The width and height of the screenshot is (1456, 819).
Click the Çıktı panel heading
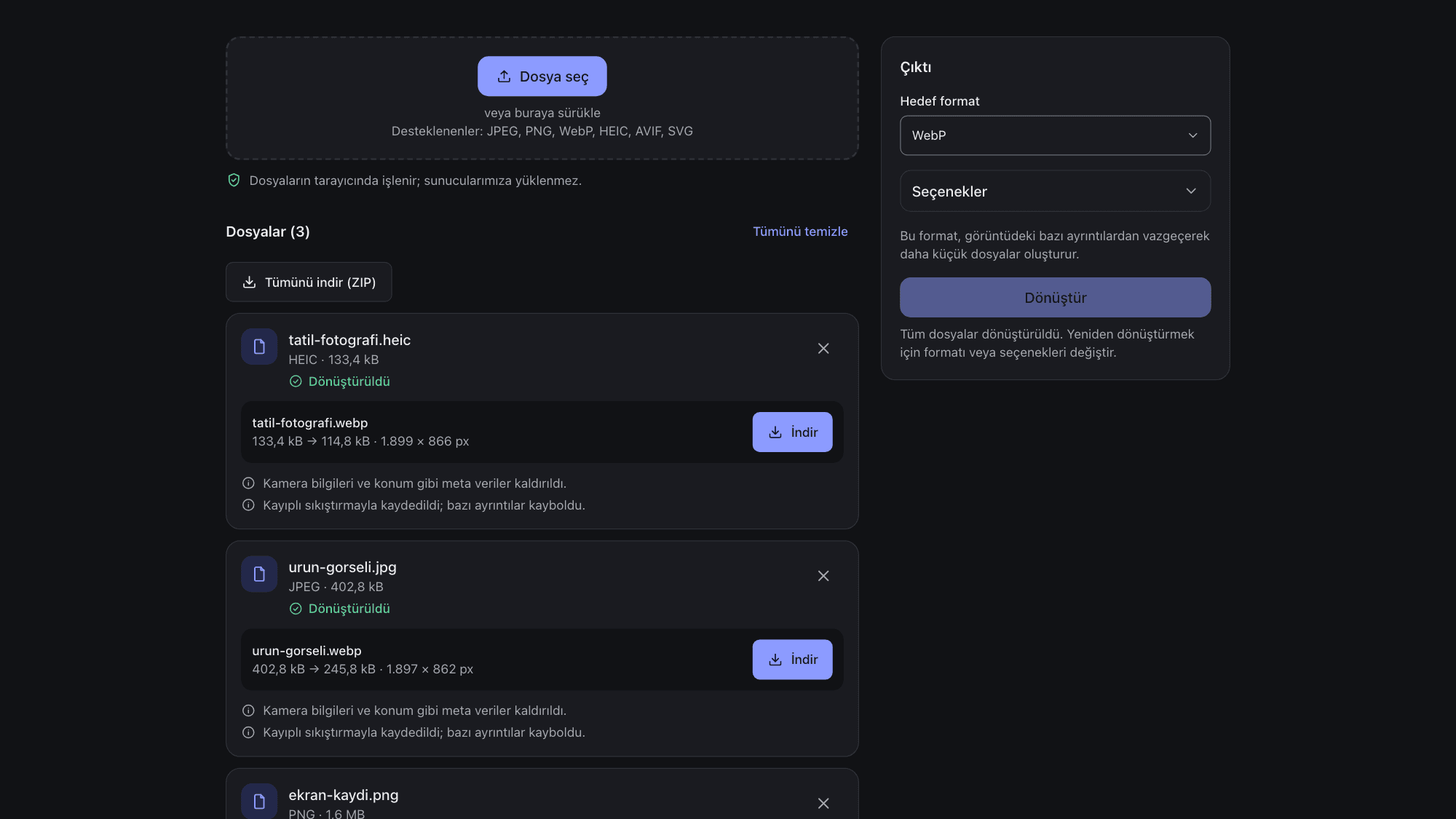pos(916,68)
